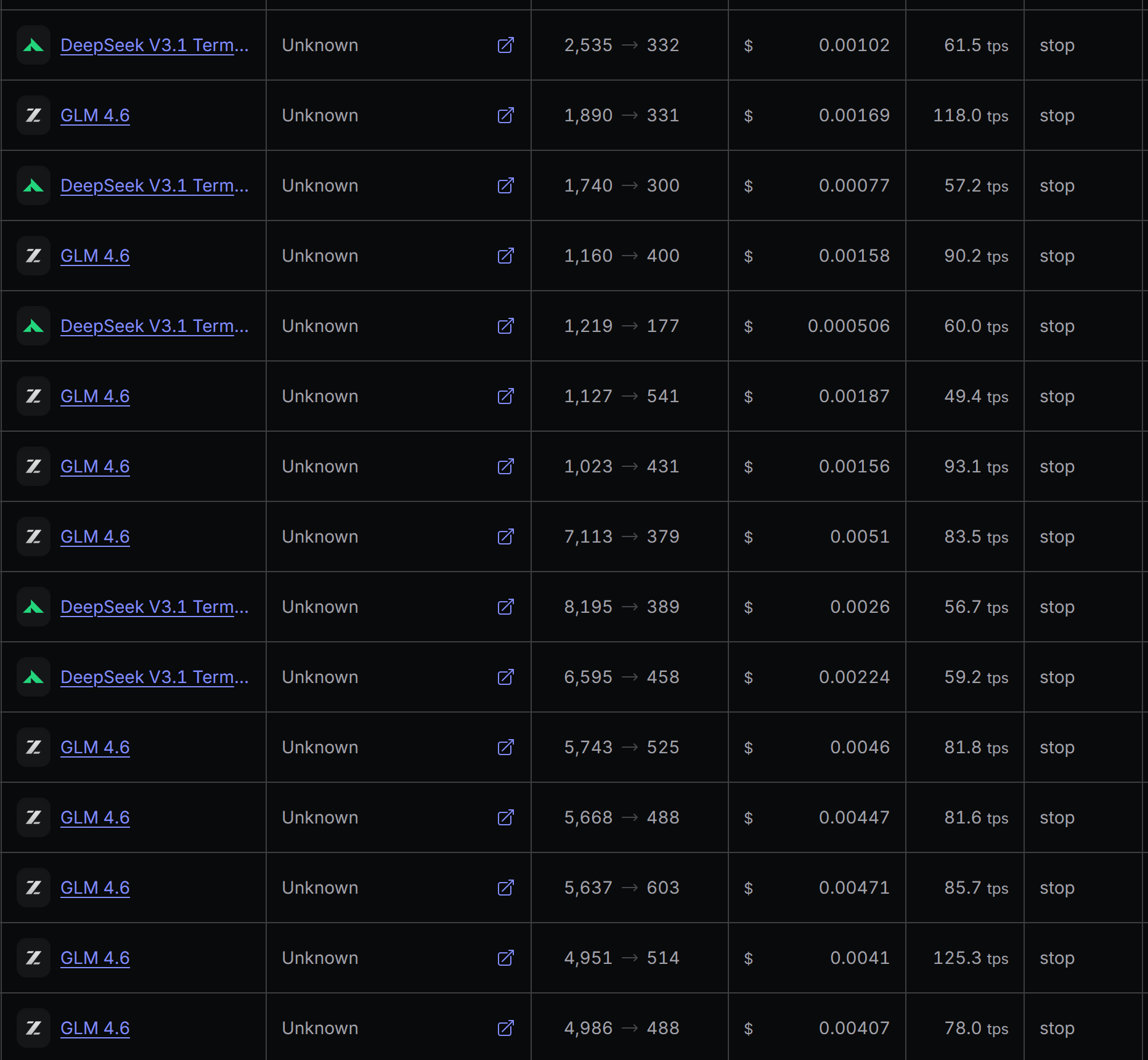Open external link icon in the 1,219 → 177 row
The image size is (1148, 1060).
pyautogui.click(x=505, y=326)
